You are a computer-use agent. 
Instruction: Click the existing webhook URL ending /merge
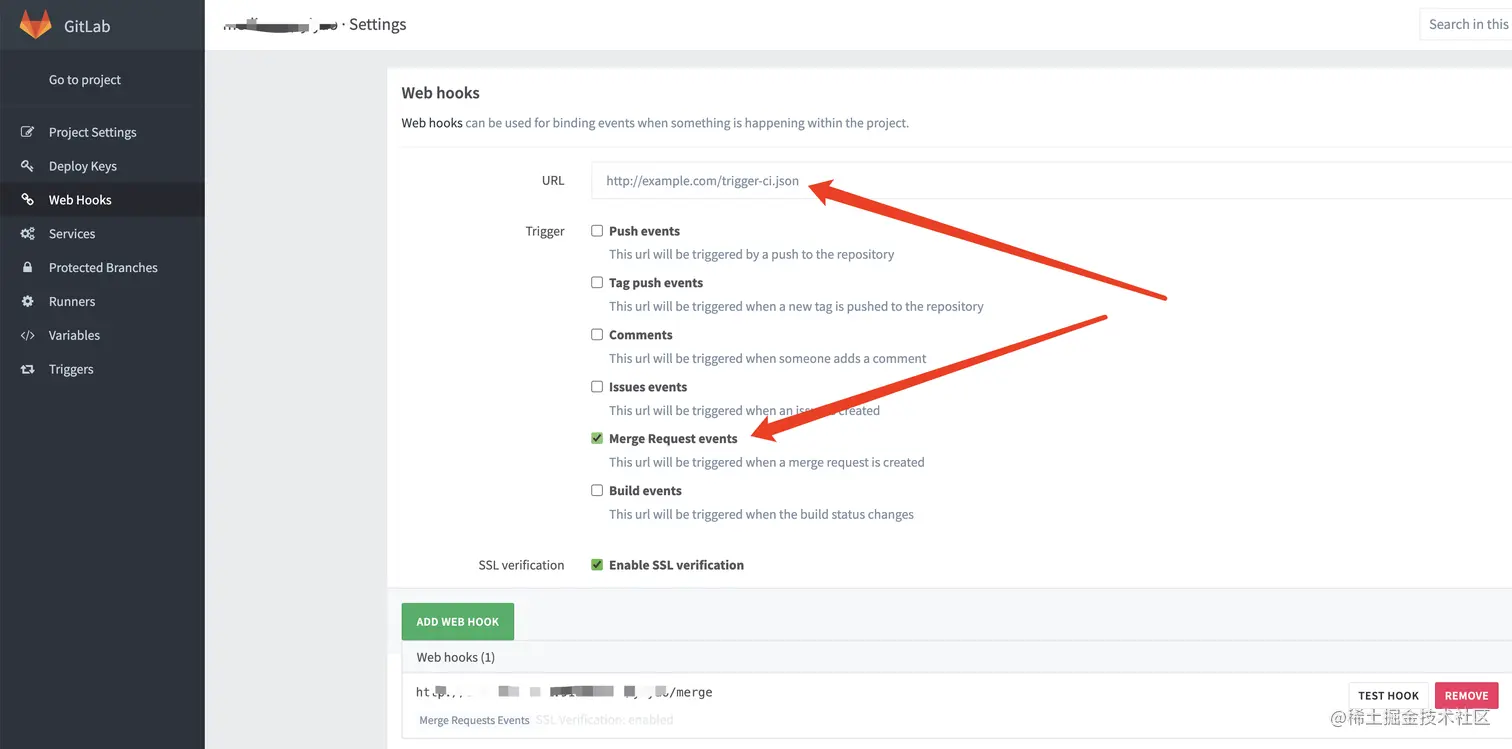tap(564, 692)
